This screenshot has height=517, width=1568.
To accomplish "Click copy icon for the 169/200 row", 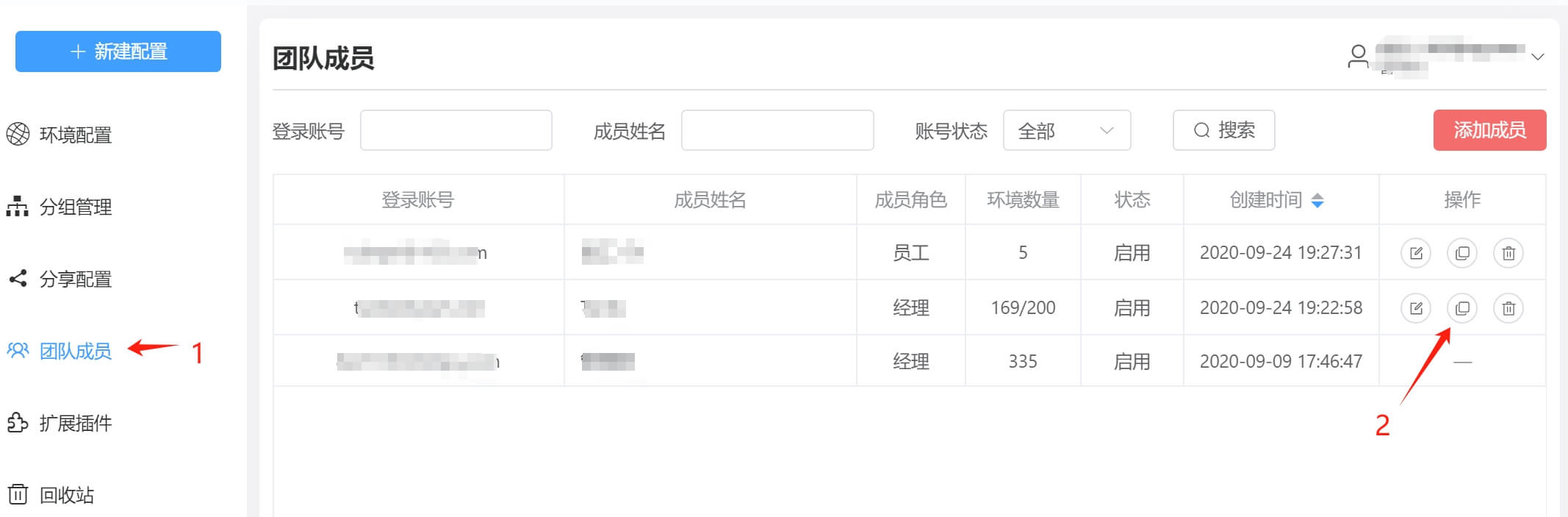I will [x=1462, y=308].
